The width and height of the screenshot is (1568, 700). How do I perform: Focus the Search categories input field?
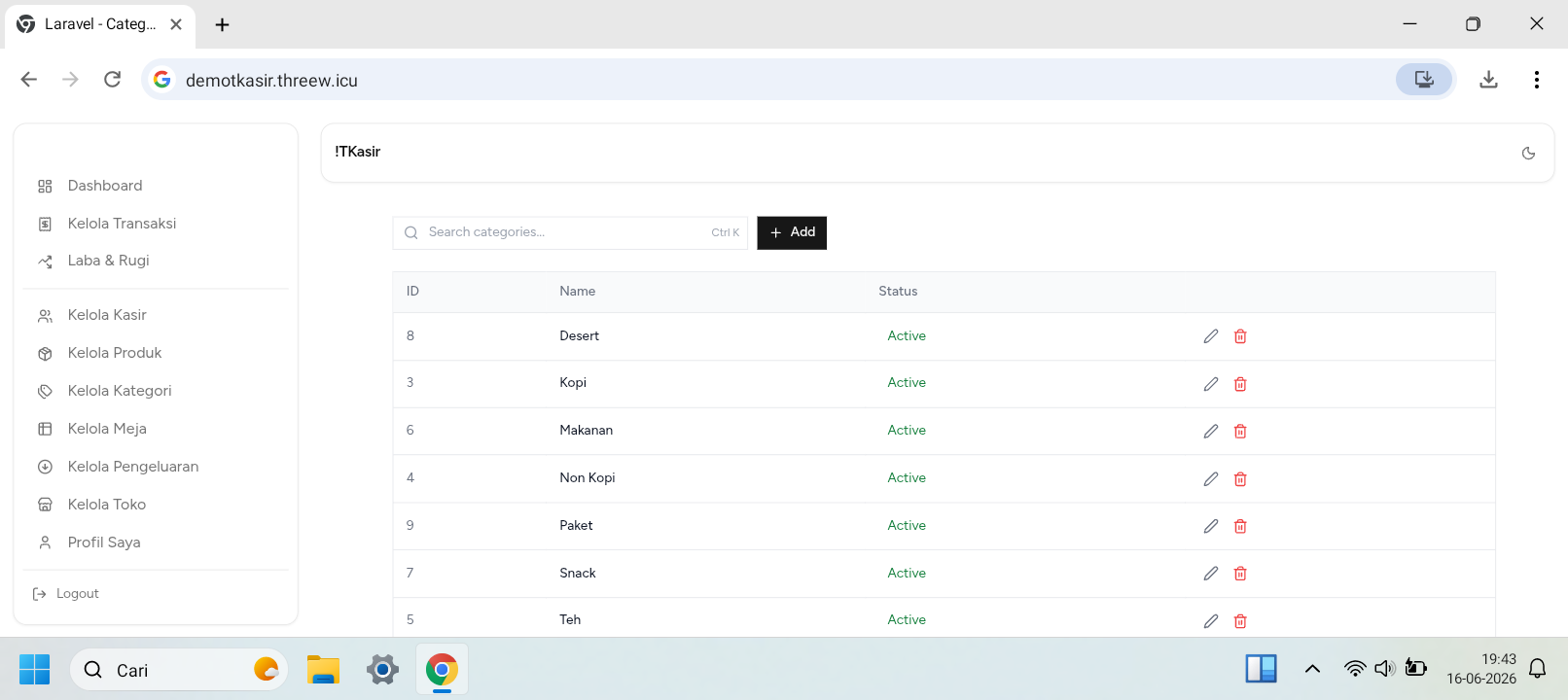click(570, 232)
